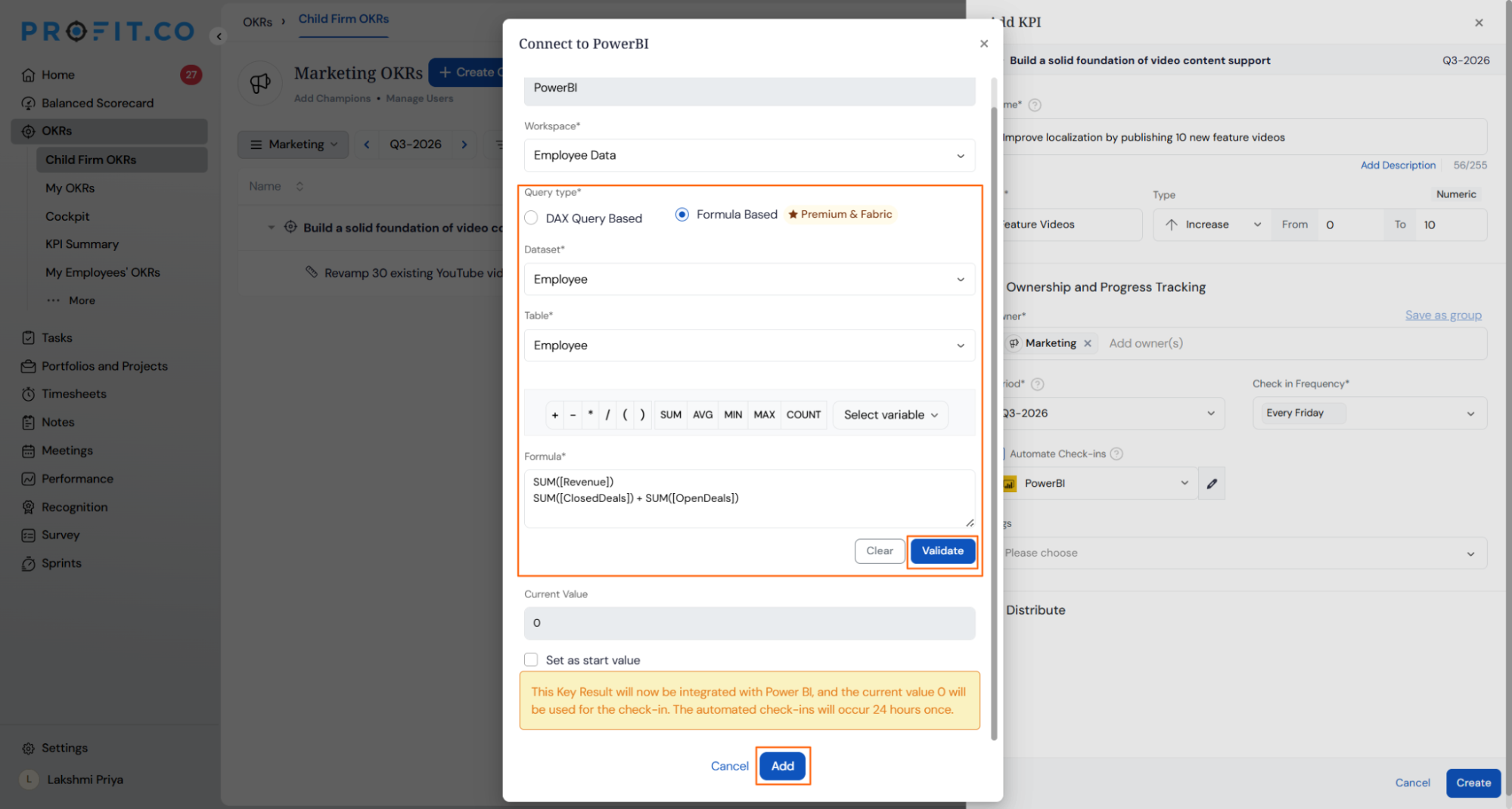Open KPI Summary menu item
This screenshot has width=1512, height=809.
pos(82,244)
